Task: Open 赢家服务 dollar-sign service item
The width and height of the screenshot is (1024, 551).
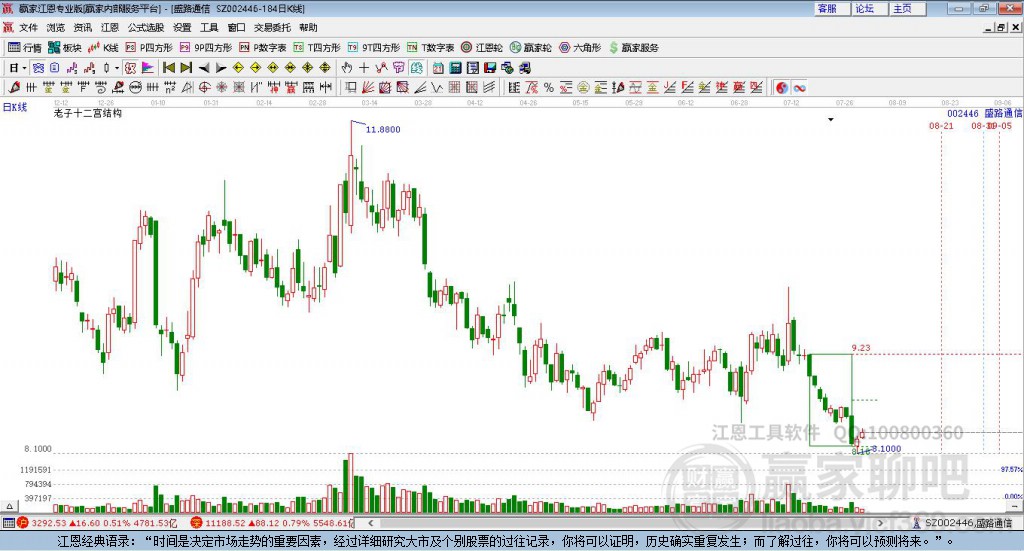Action: (633, 48)
